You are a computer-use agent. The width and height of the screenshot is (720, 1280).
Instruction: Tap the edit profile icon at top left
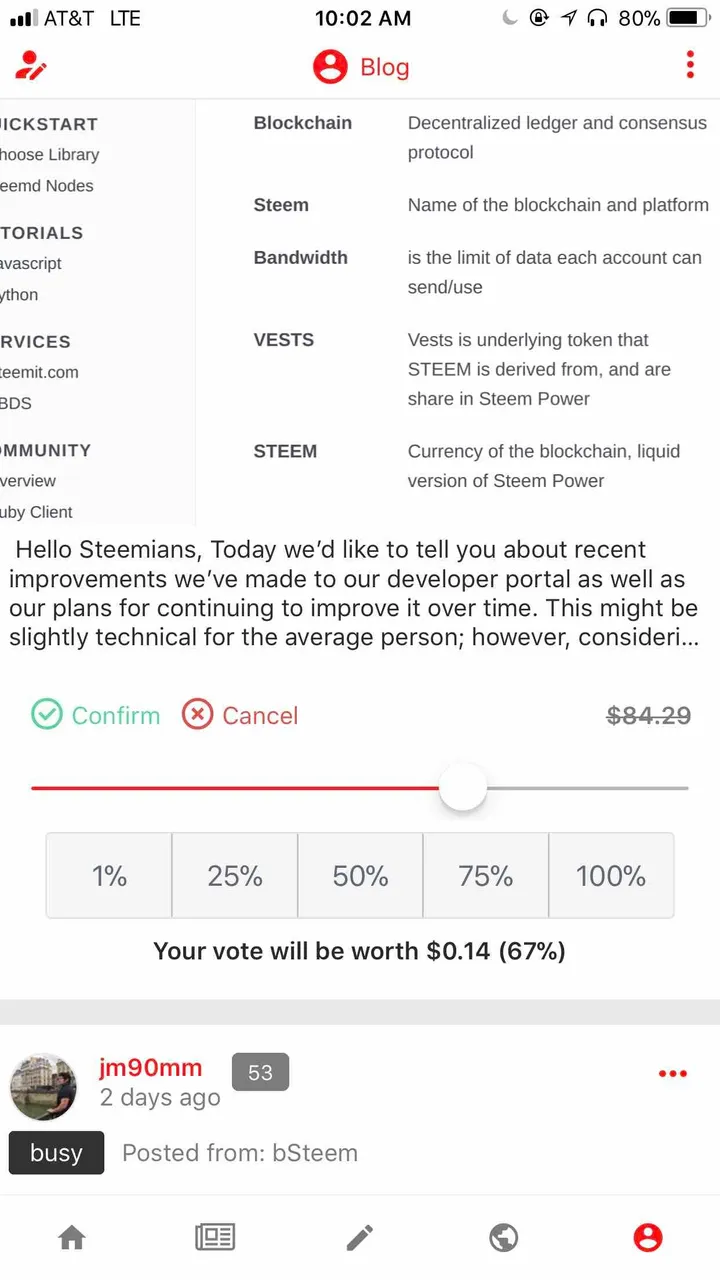coord(31,66)
